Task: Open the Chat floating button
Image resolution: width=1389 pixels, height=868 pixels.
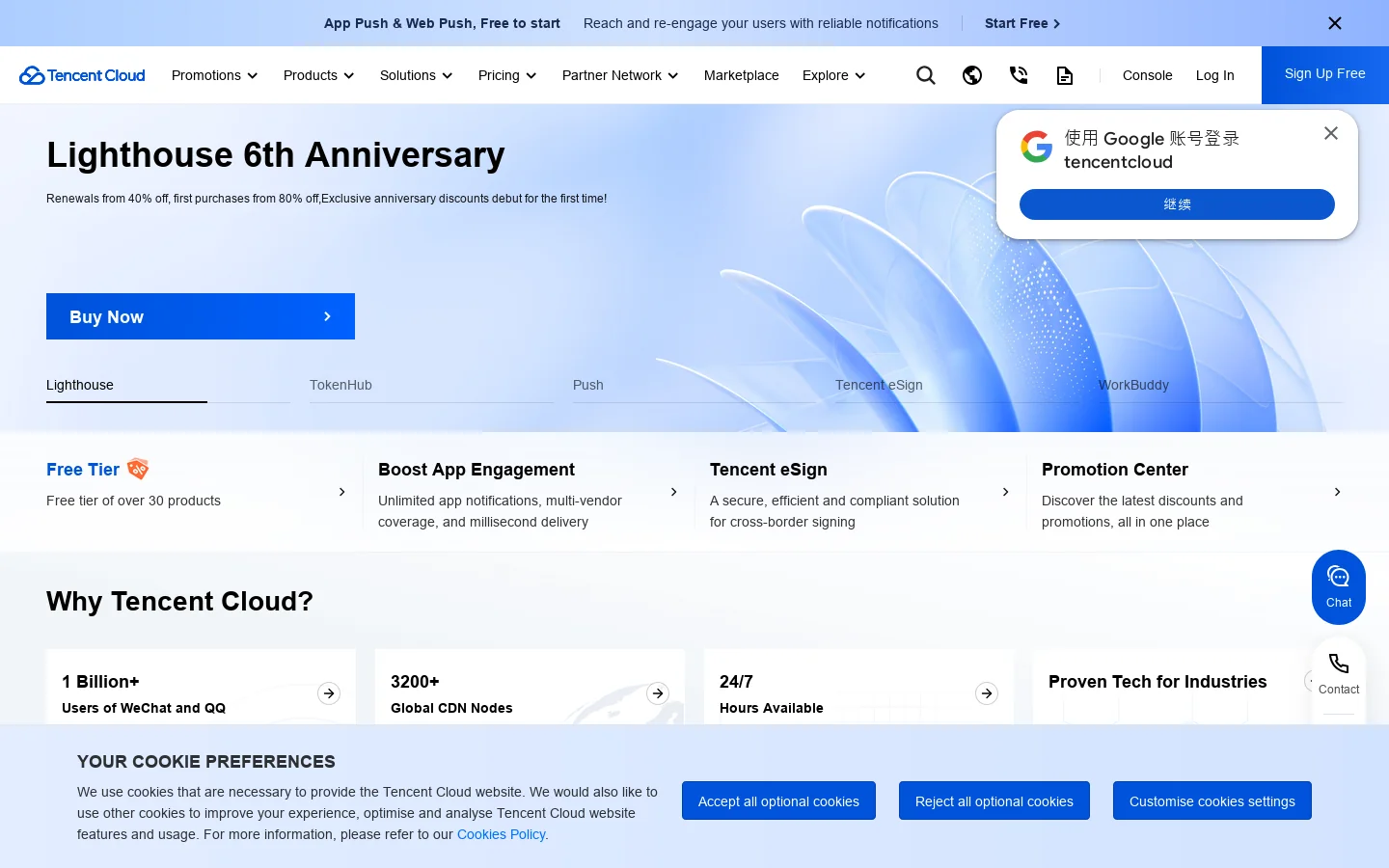Action: pyautogui.click(x=1339, y=587)
